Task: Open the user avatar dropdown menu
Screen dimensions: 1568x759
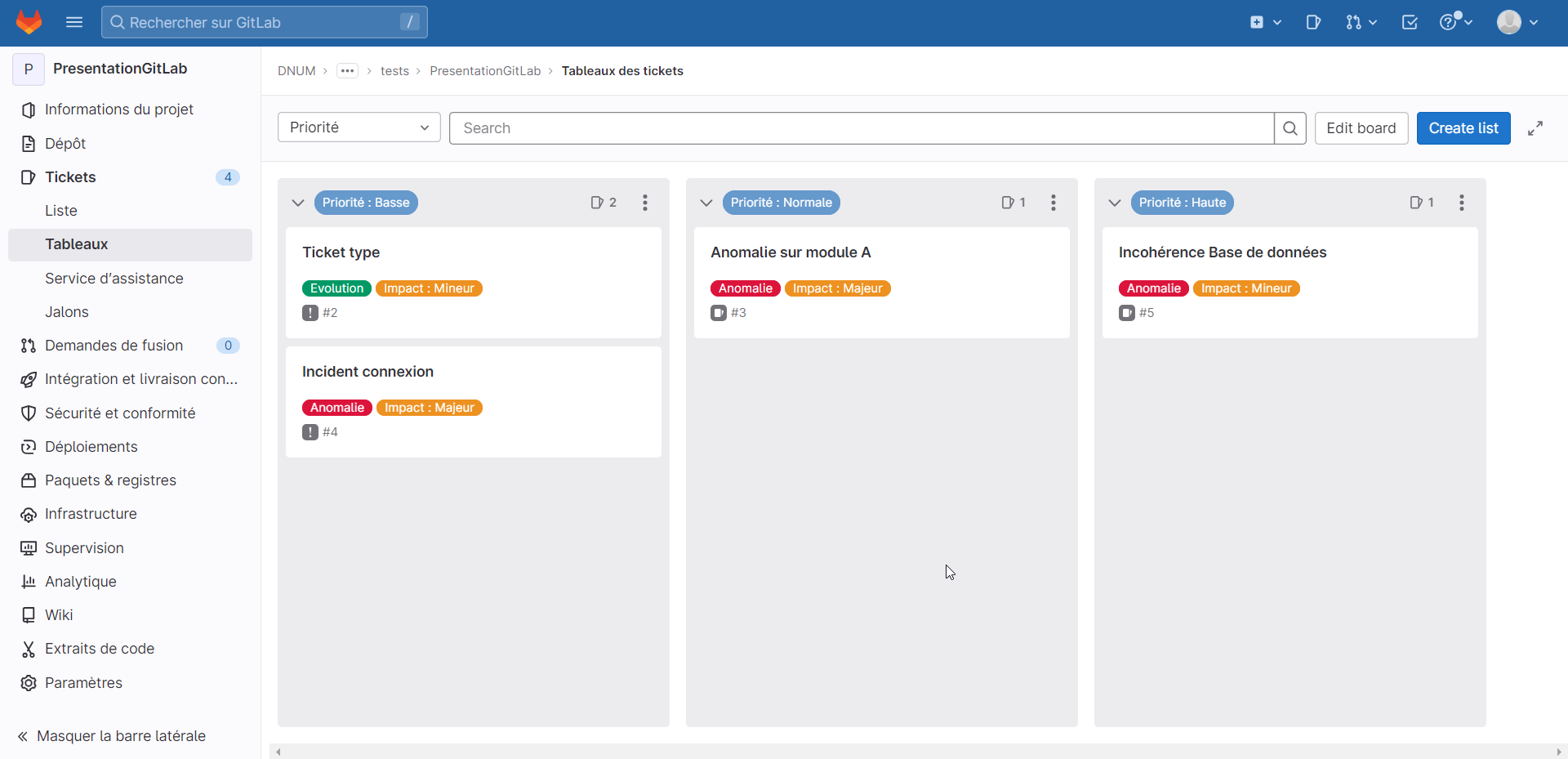Action: click(1517, 22)
